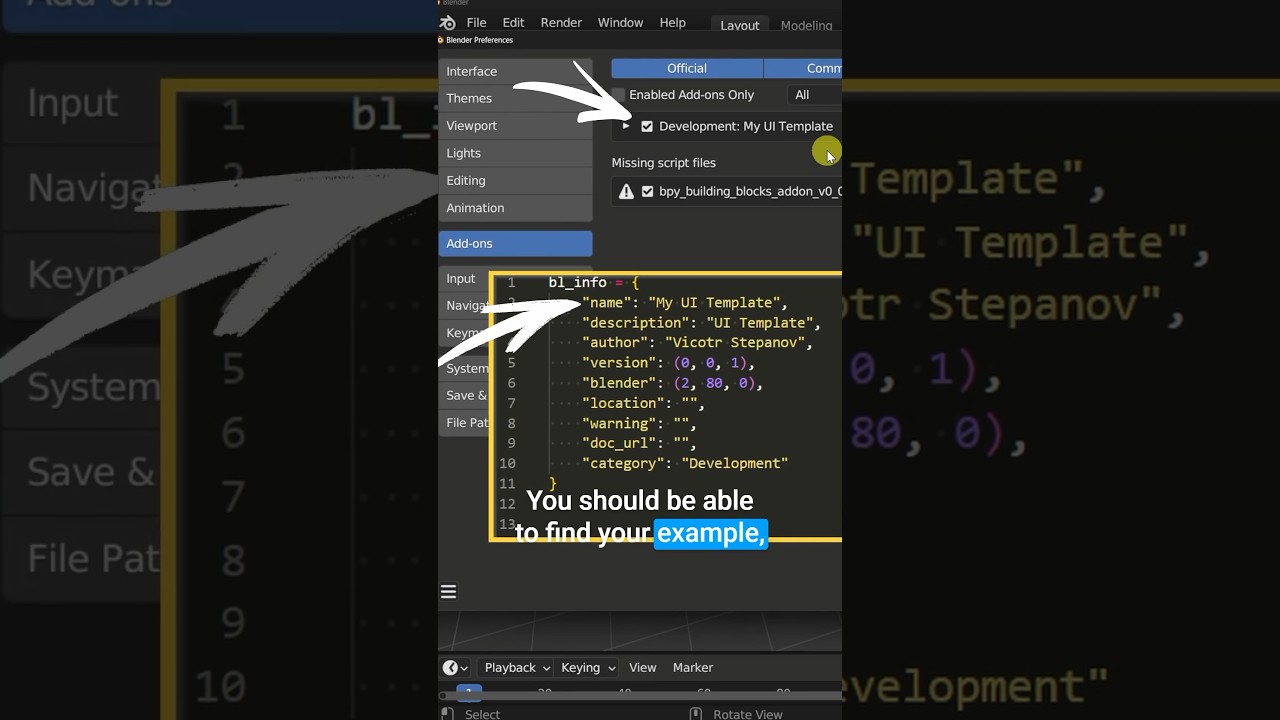Click 'Development: My UI Template' add-on name
The width and height of the screenshot is (1280, 720).
[746, 126]
